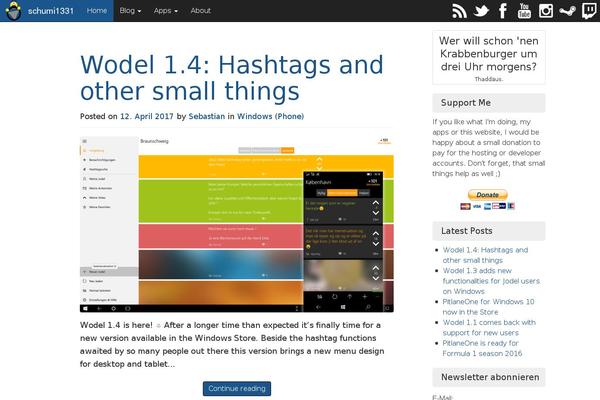The image size is (600, 400).
Task: Click the schumi1331 site name
Action: [51, 11]
